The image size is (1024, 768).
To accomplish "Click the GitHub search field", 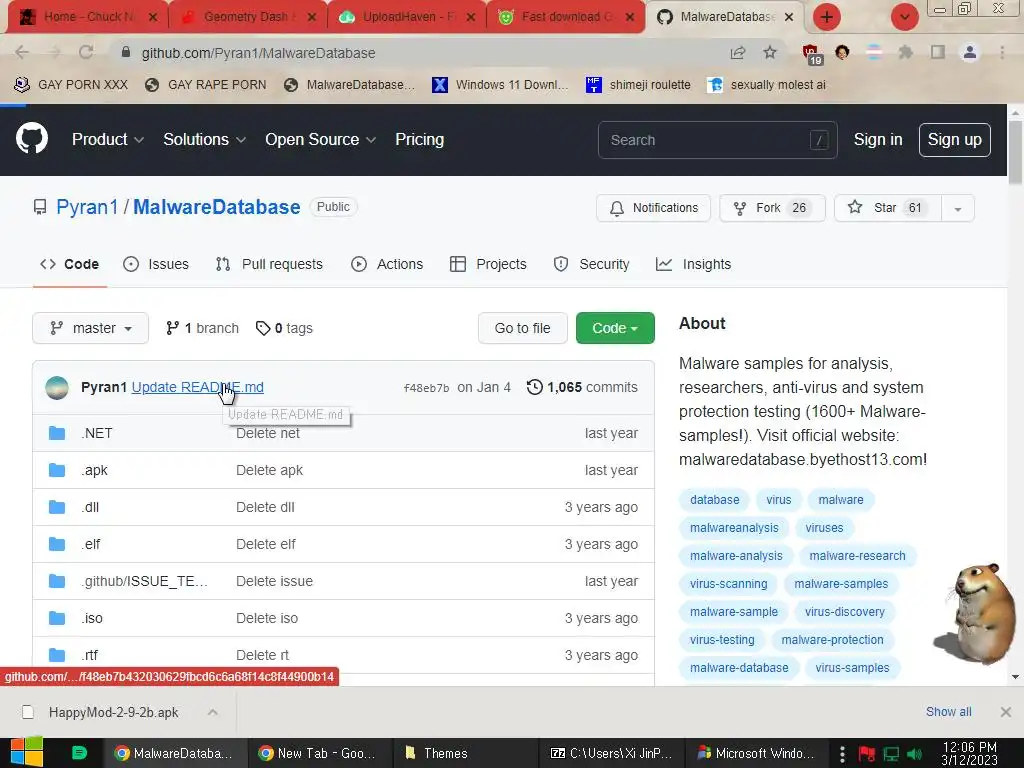I will [717, 140].
